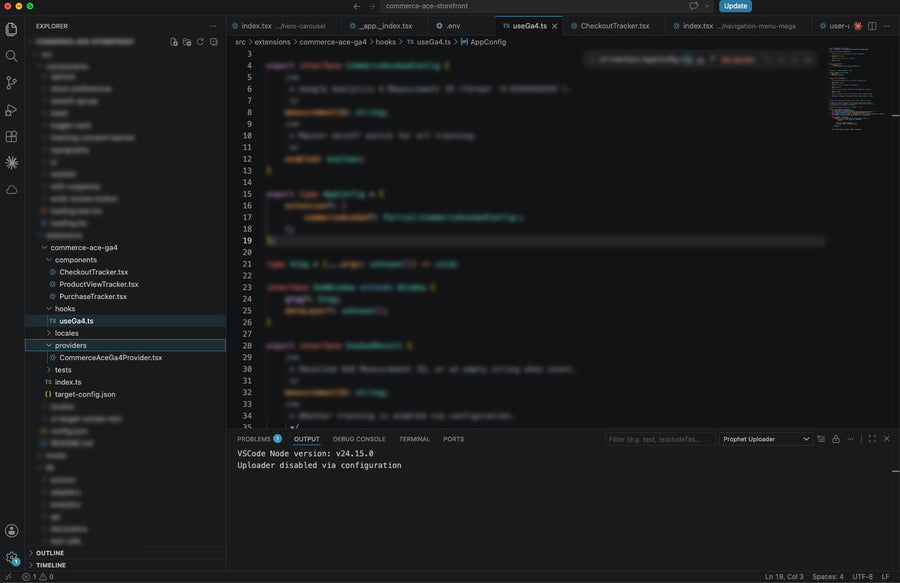
Task: Open PurchaseTracker.tsx in Explorer
Action: tap(93, 297)
